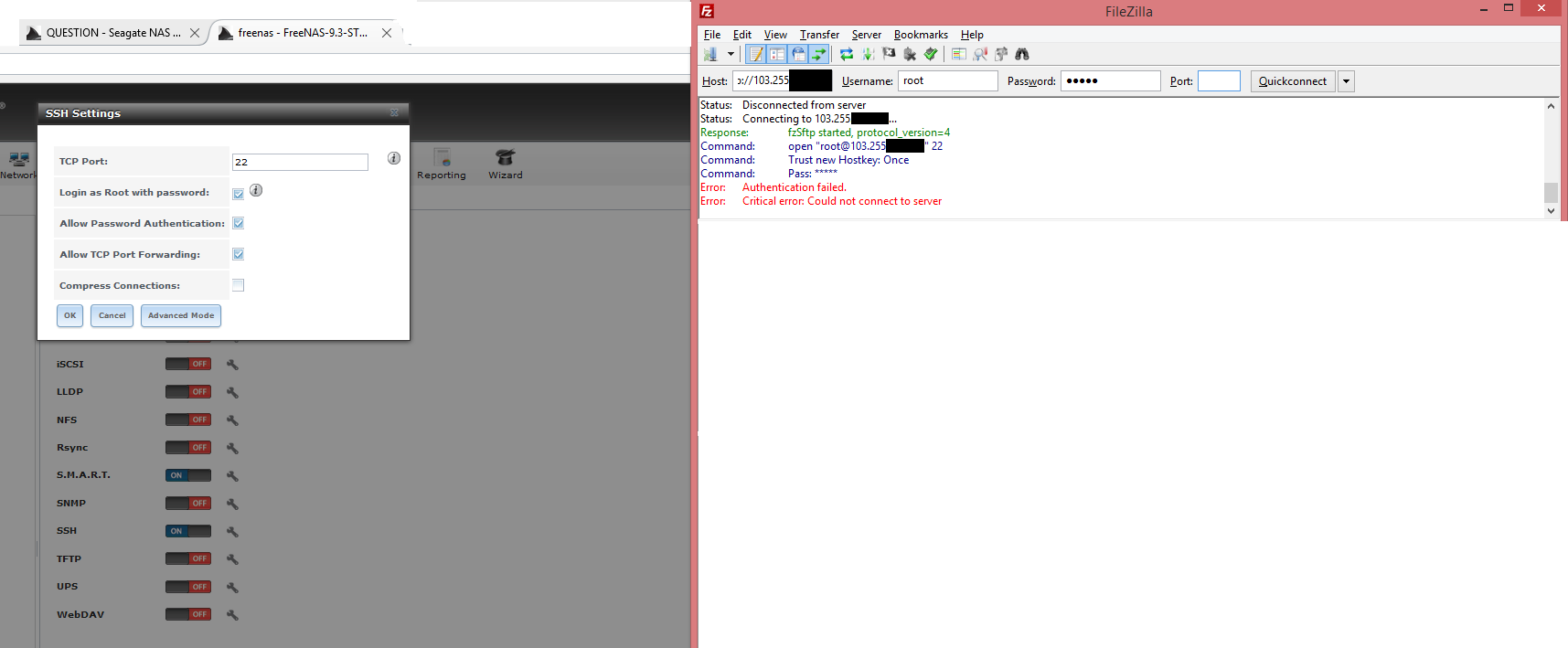This screenshot has width=1568, height=648.
Task: Click the TCP Port field in SSH Settings
Action: point(300,162)
